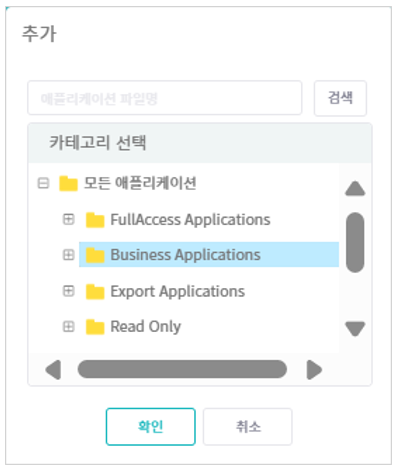Expand the Business Applications node
394x469 pixels.
(69, 255)
